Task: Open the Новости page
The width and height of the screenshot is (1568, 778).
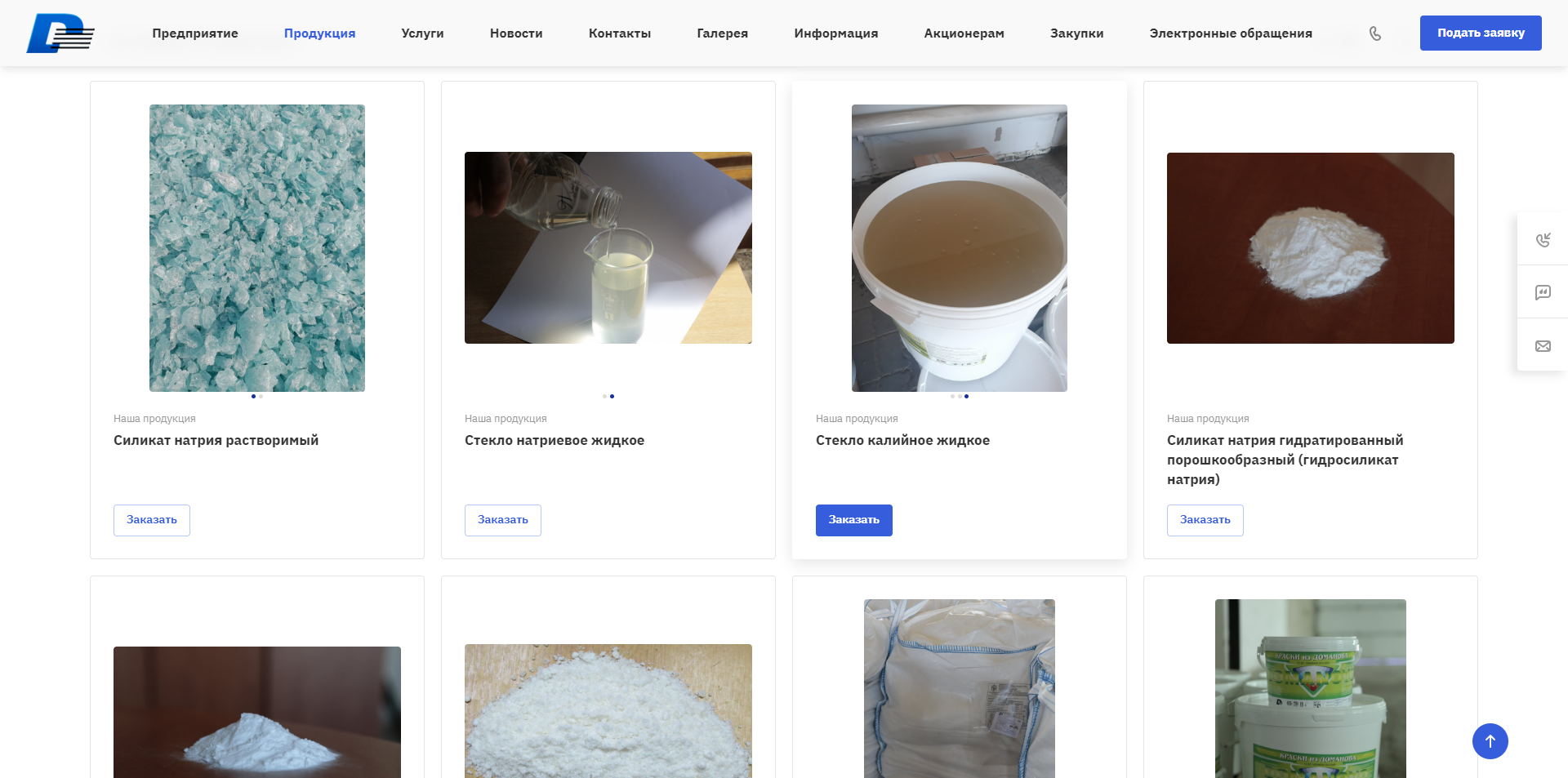Action: coord(516,33)
